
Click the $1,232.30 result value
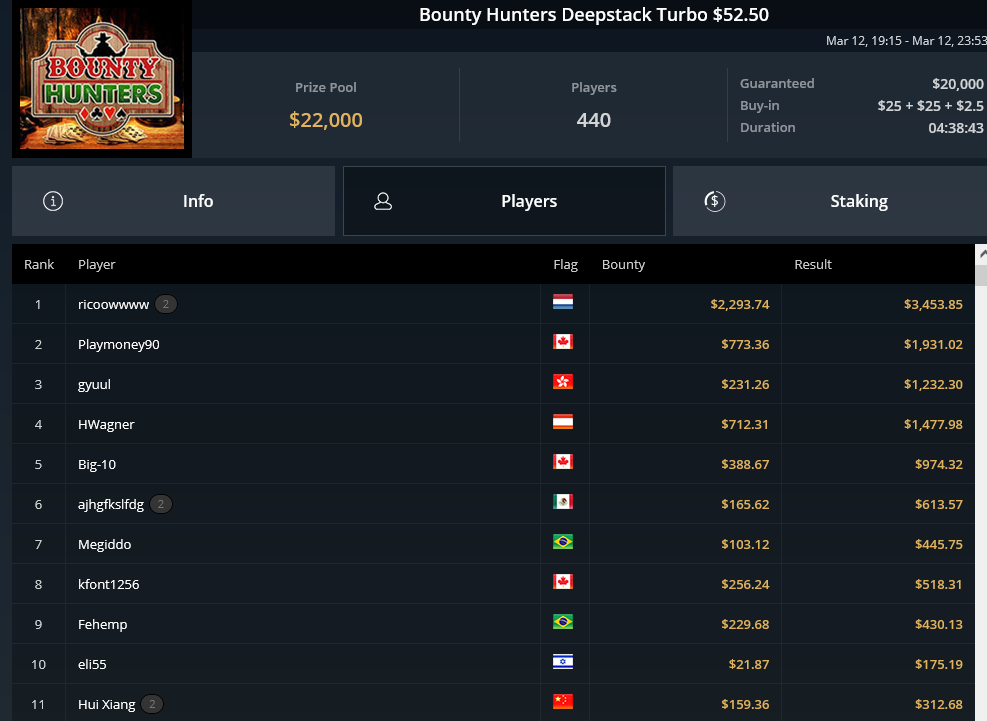(933, 385)
